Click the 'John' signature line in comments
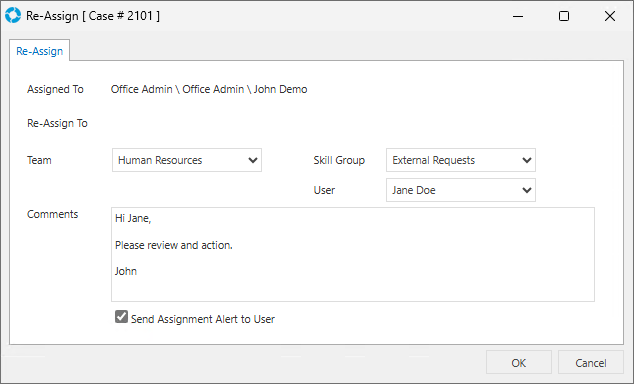The height and width of the screenshot is (384, 634). click(126, 271)
